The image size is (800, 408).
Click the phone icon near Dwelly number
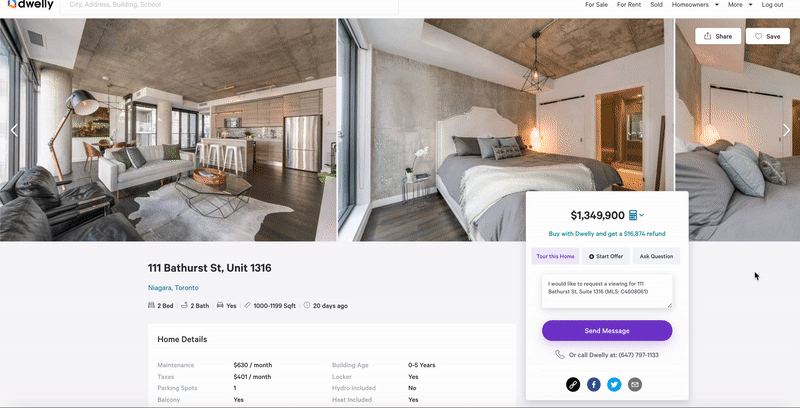560,355
